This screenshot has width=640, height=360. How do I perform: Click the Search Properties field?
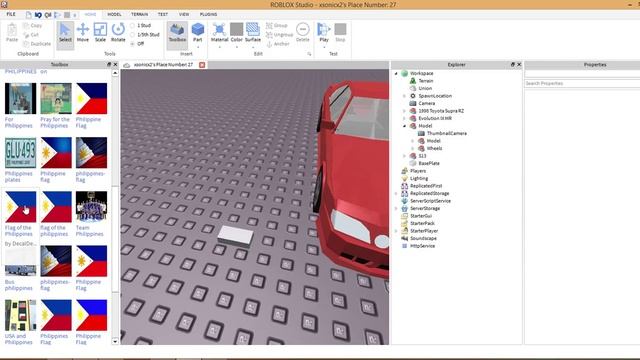(x=582, y=83)
